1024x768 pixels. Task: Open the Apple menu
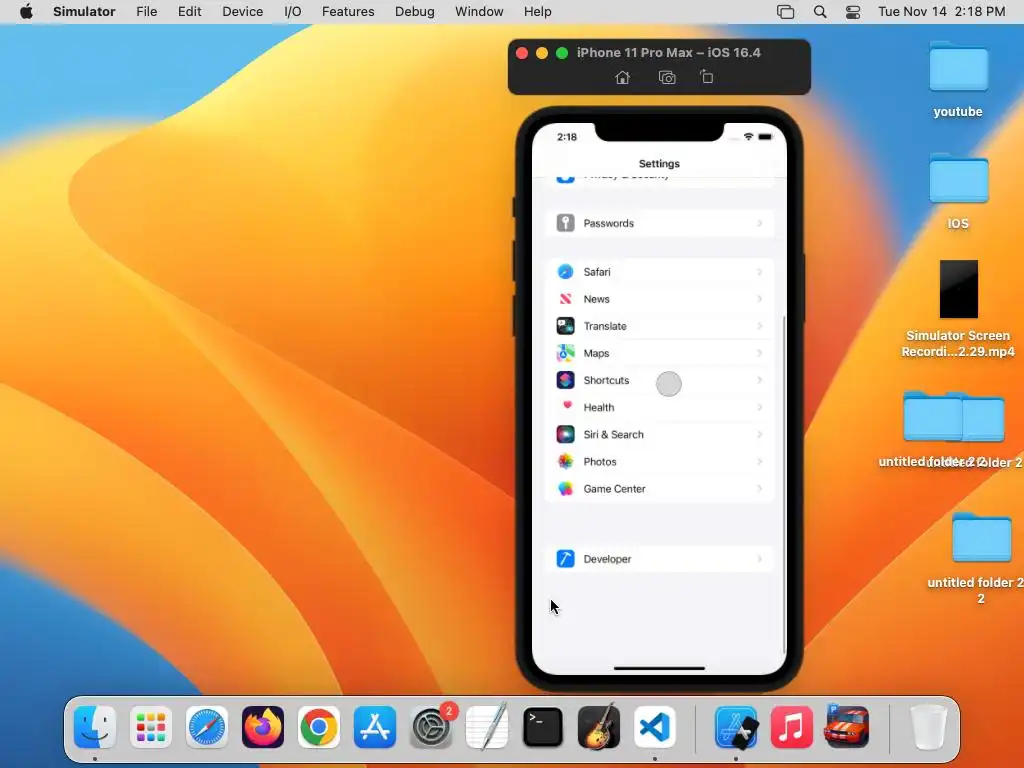tap(26, 12)
